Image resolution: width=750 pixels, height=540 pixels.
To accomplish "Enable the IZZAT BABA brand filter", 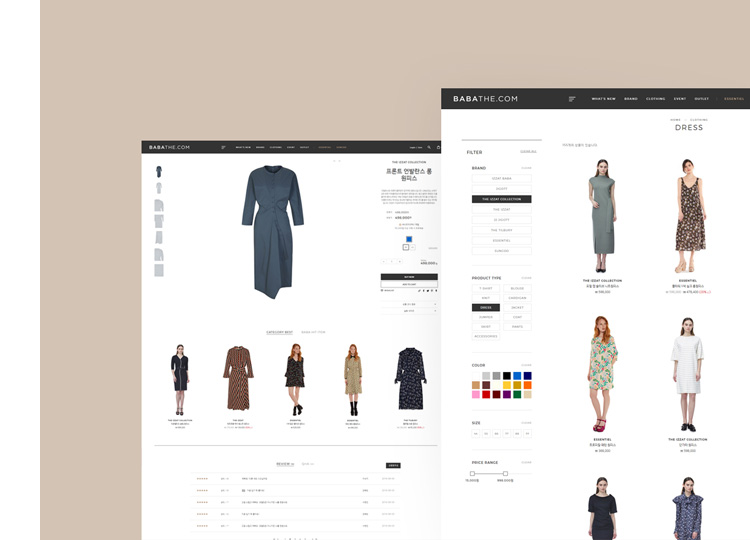I will point(501,178).
